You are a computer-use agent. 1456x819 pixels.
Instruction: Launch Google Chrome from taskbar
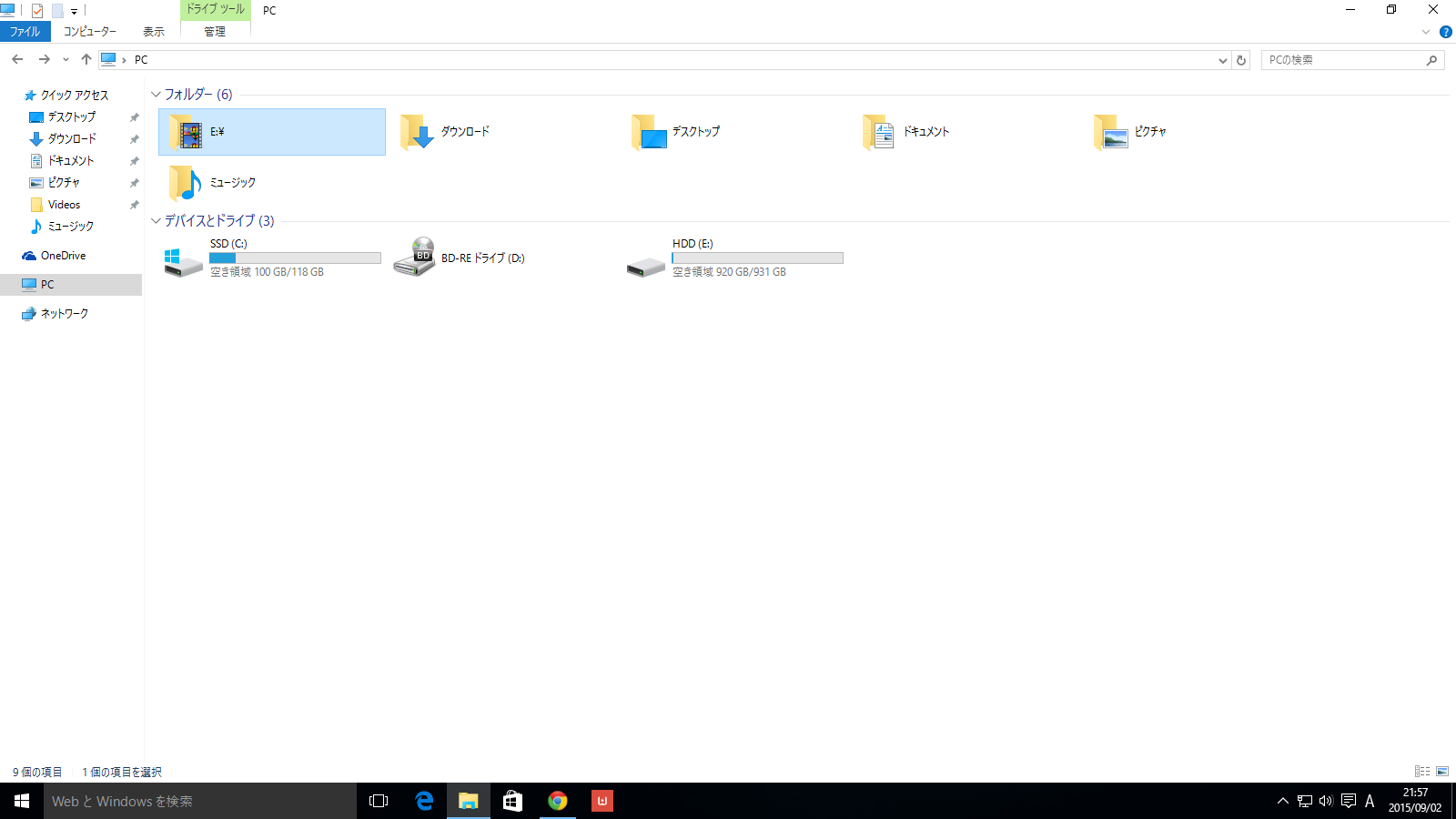[x=558, y=801]
